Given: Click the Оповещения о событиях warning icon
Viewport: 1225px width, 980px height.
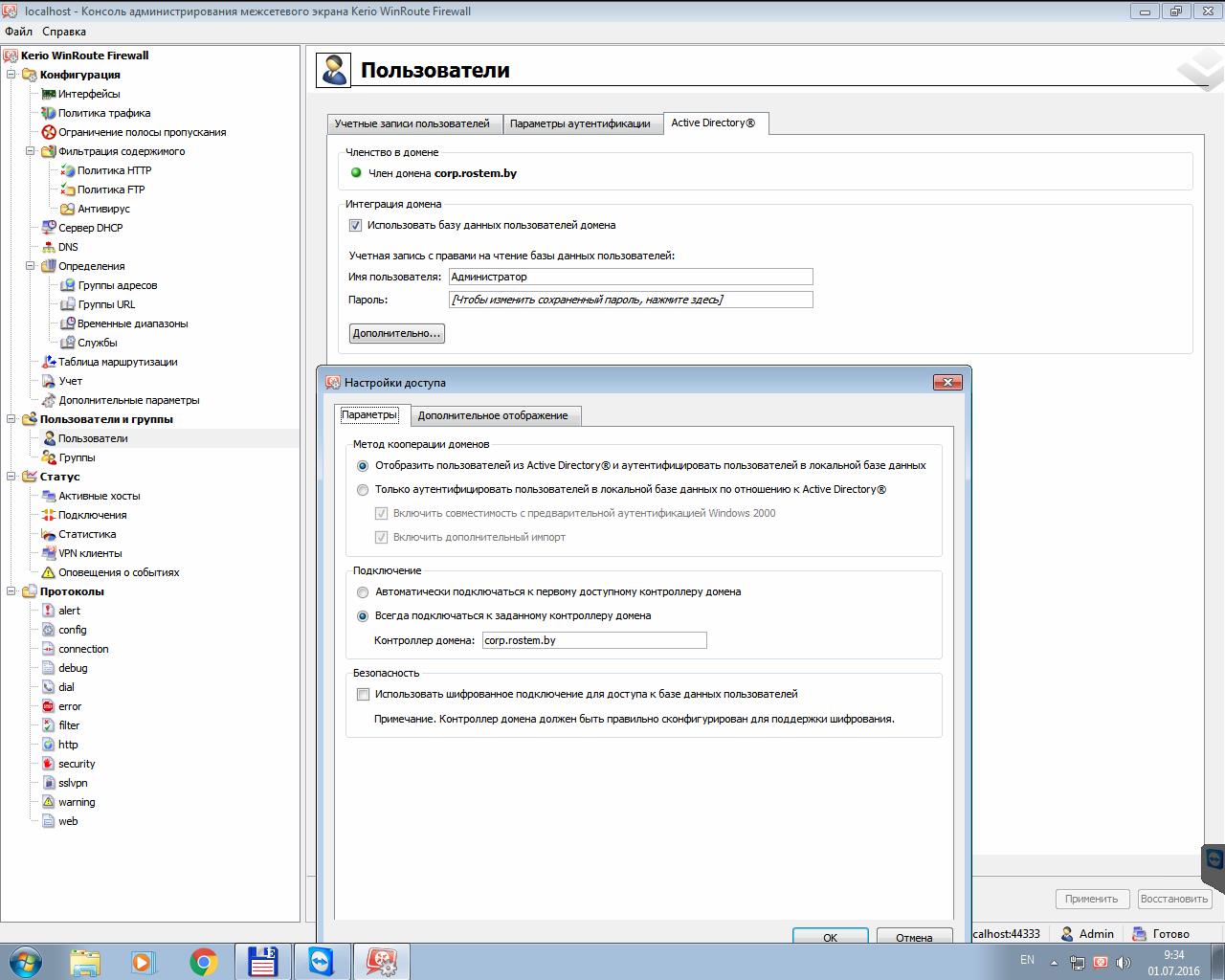Looking at the screenshot, I should 49,572.
